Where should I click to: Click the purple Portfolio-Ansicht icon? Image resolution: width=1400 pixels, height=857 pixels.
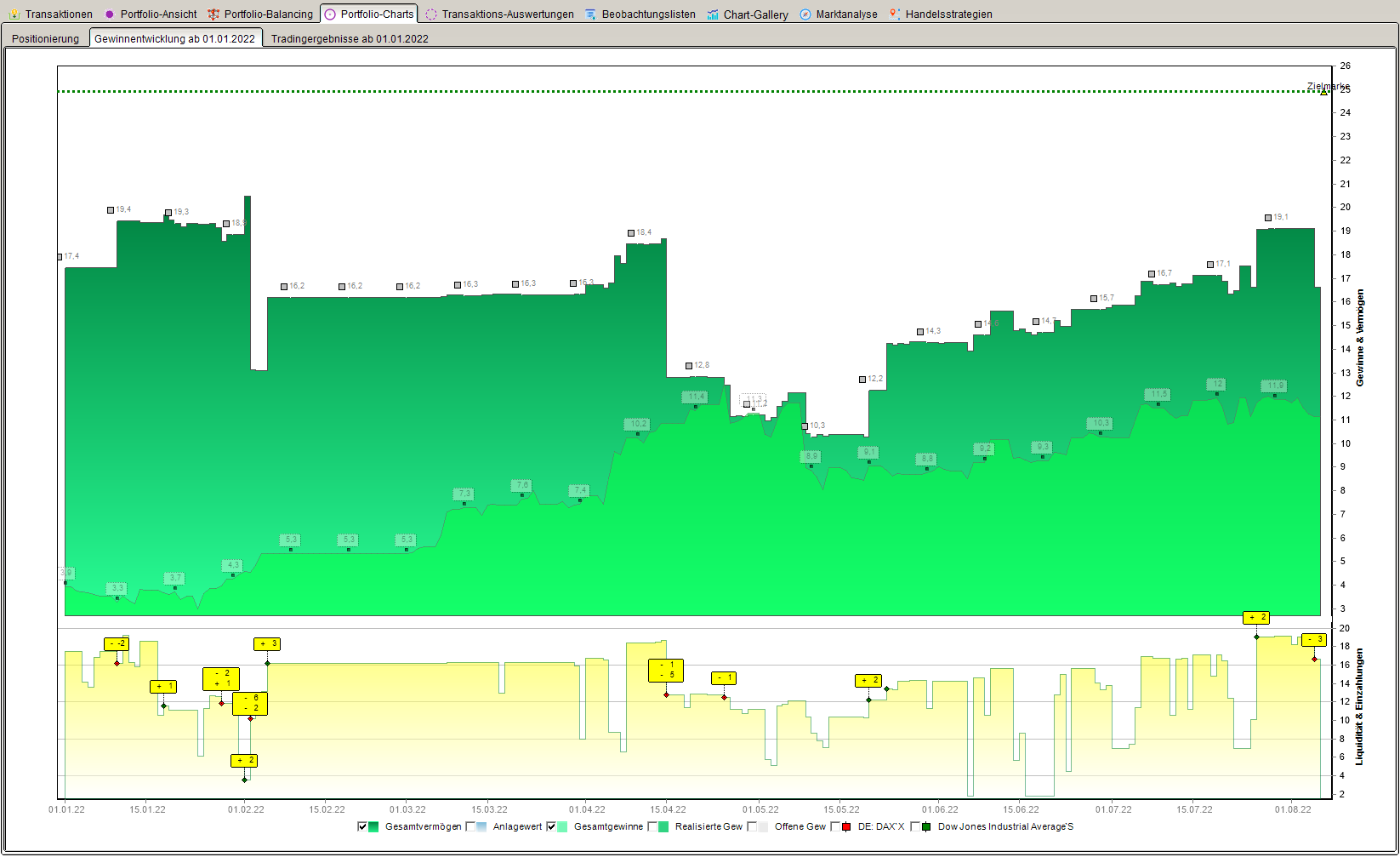pyautogui.click(x=110, y=14)
